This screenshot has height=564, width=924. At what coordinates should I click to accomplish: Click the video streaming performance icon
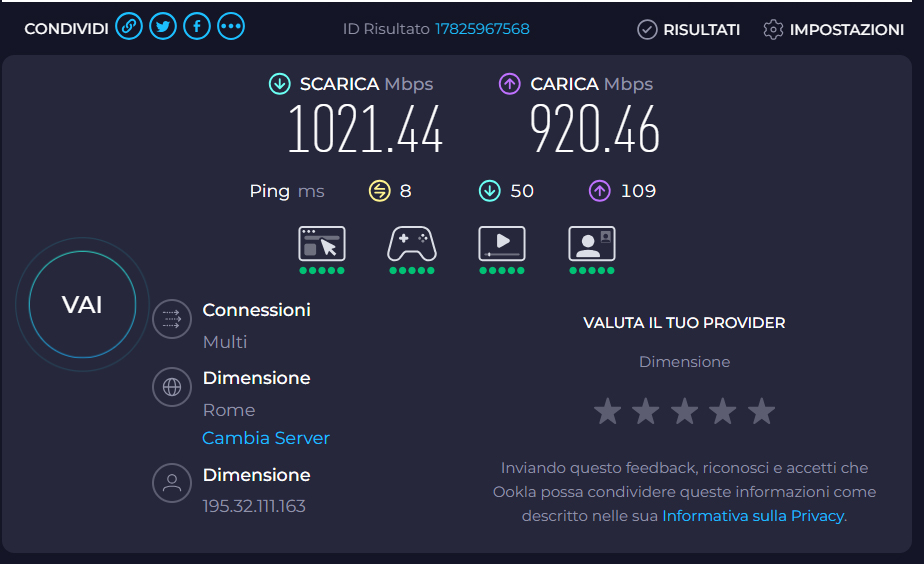coord(502,243)
